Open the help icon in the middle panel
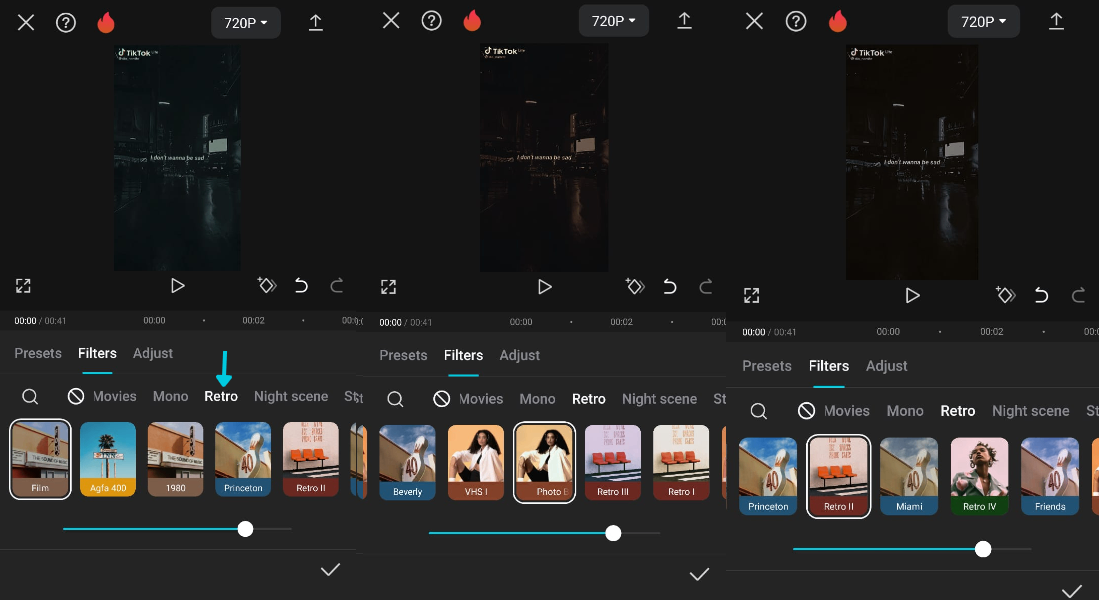 [432, 21]
